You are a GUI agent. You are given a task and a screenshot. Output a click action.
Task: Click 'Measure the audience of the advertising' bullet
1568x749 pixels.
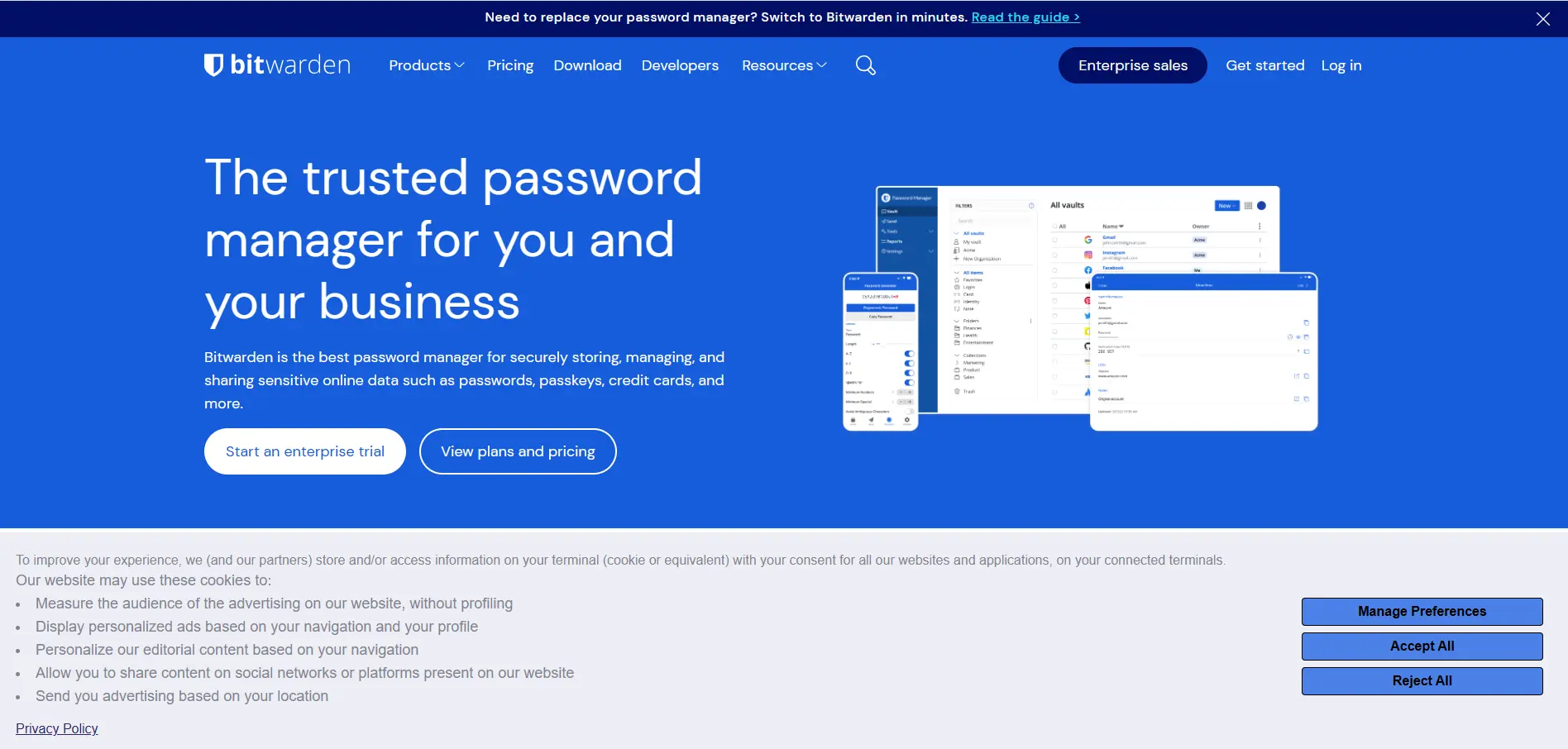(274, 603)
